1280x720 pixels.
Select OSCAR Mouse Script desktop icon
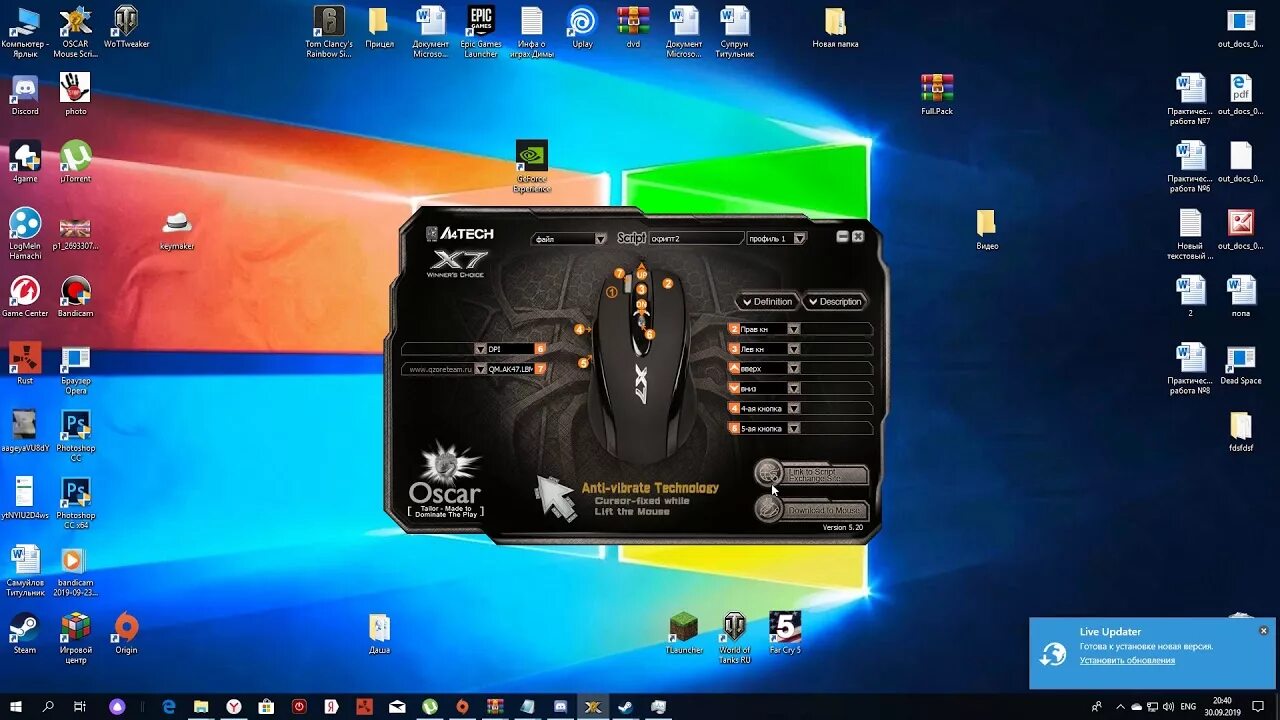coord(76,32)
